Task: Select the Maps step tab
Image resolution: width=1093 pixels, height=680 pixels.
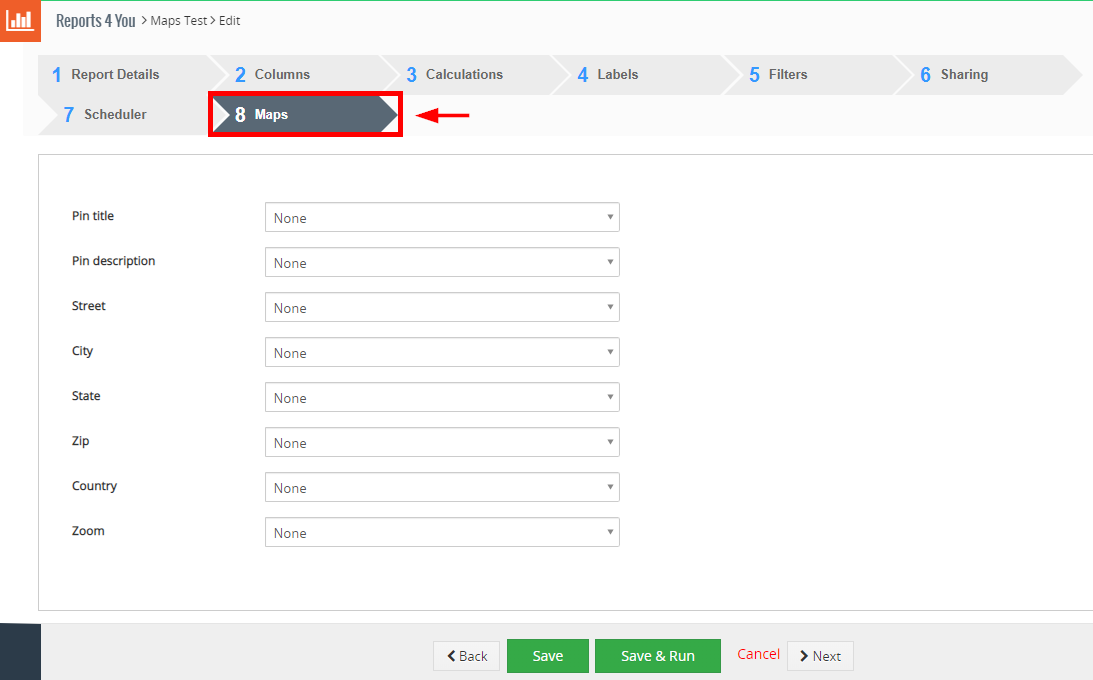Action: [x=271, y=115]
